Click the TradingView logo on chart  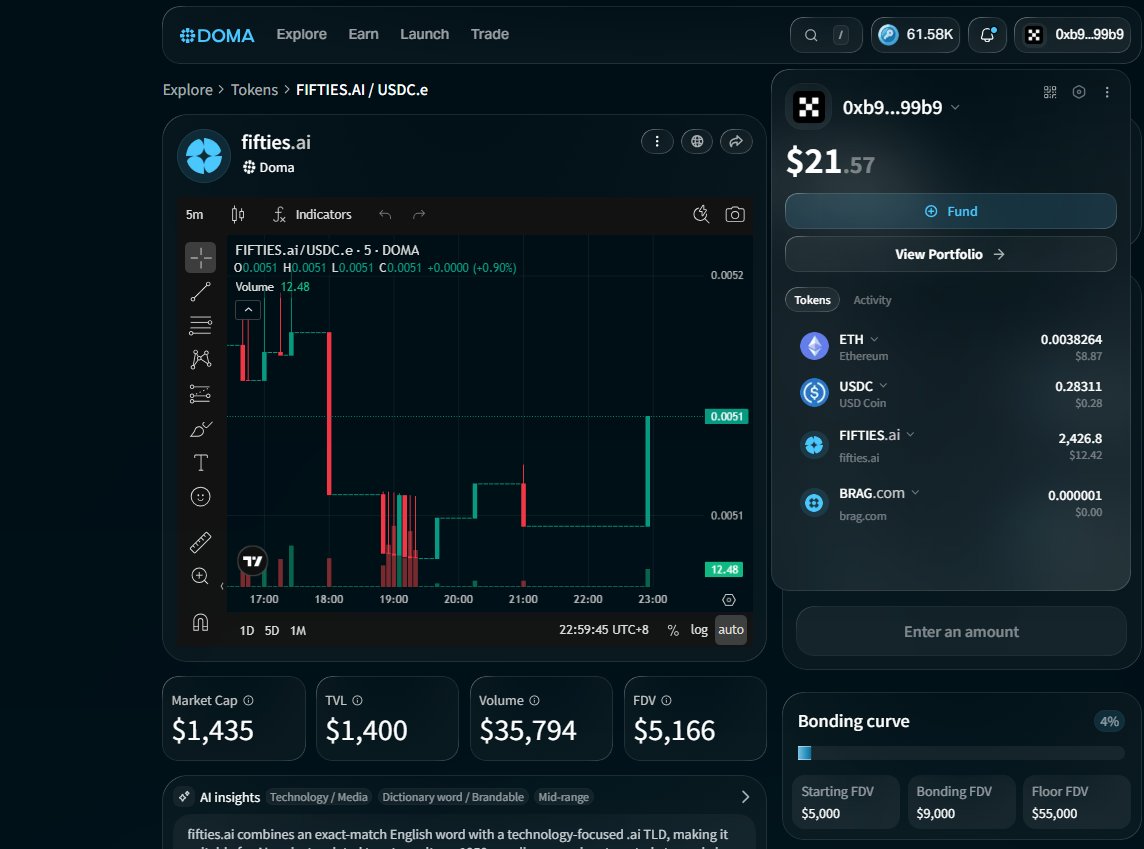pyautogui.click(x=252, y=561)
